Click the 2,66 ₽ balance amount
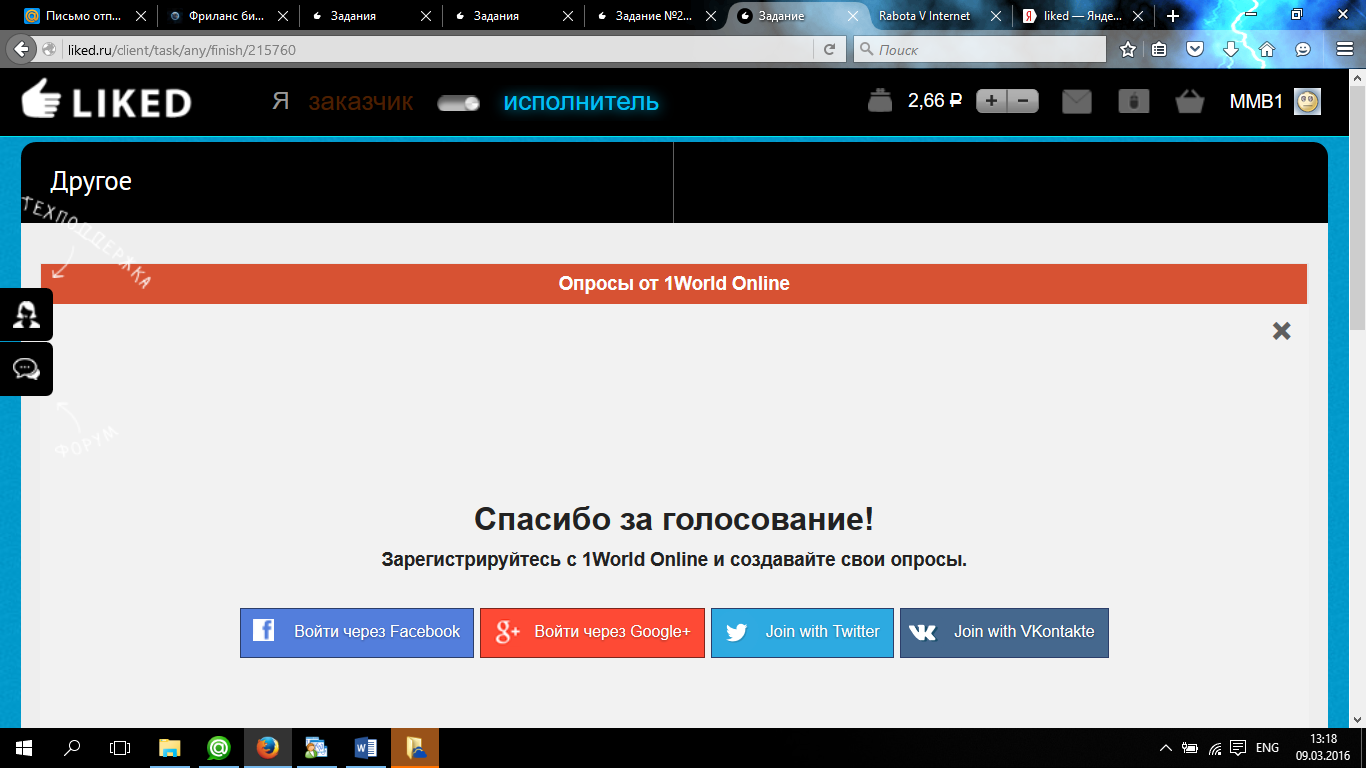Screen dimensions: 1366x768 935,101
